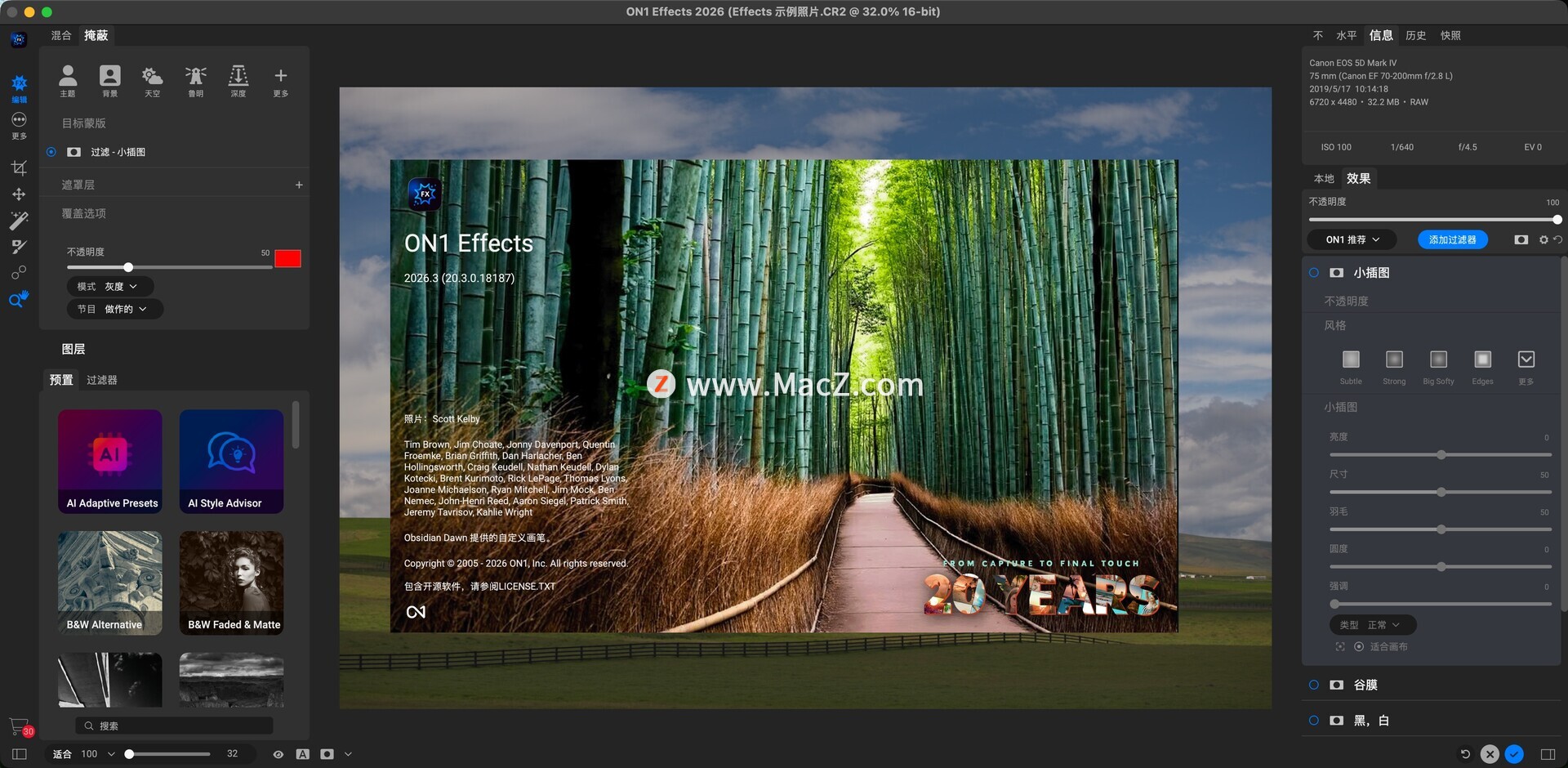Select the Crop tool in left toolbar

point(19,168)
